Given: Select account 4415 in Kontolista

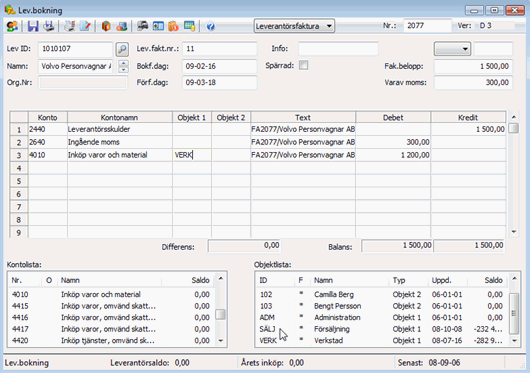Looking at the screenshot, I should 111,306.
